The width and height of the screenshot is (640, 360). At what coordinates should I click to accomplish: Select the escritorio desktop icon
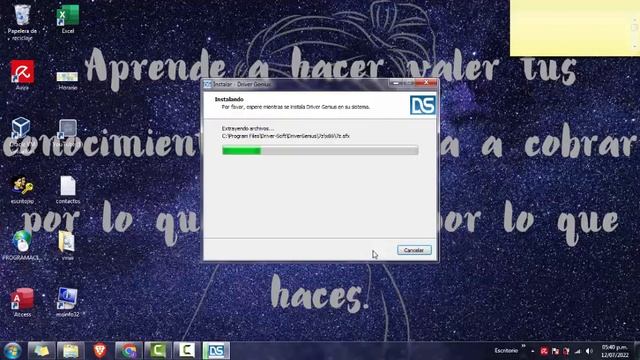tap(22, 189)
